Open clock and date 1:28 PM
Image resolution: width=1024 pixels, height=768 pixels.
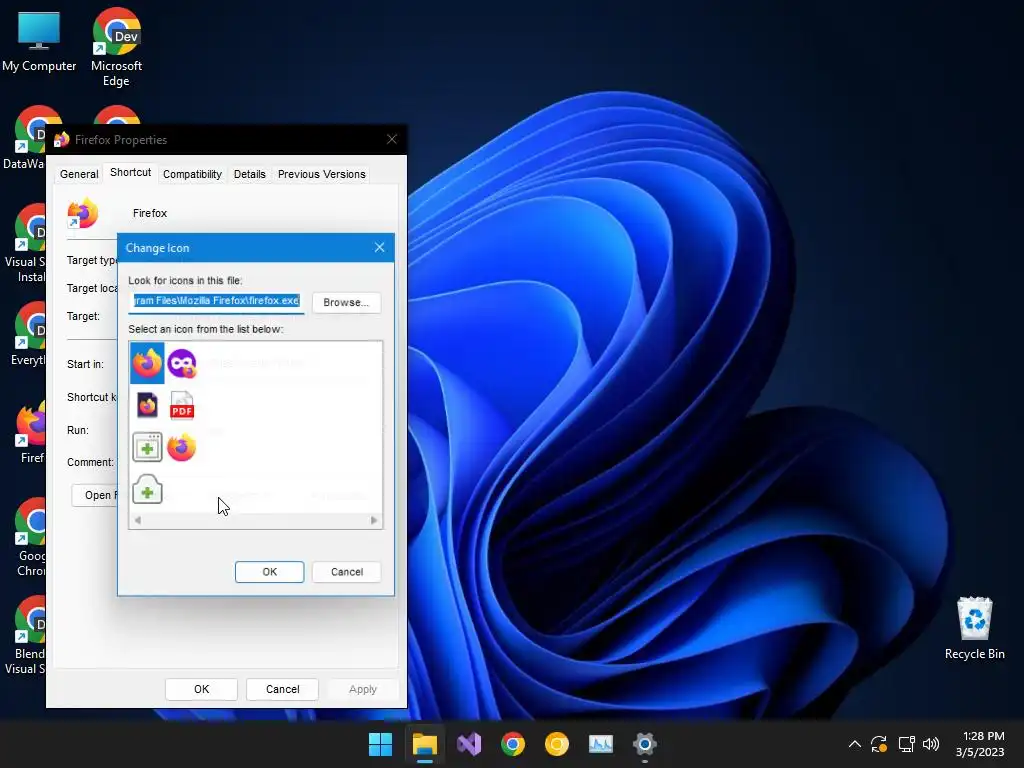[x=980, y=744]
